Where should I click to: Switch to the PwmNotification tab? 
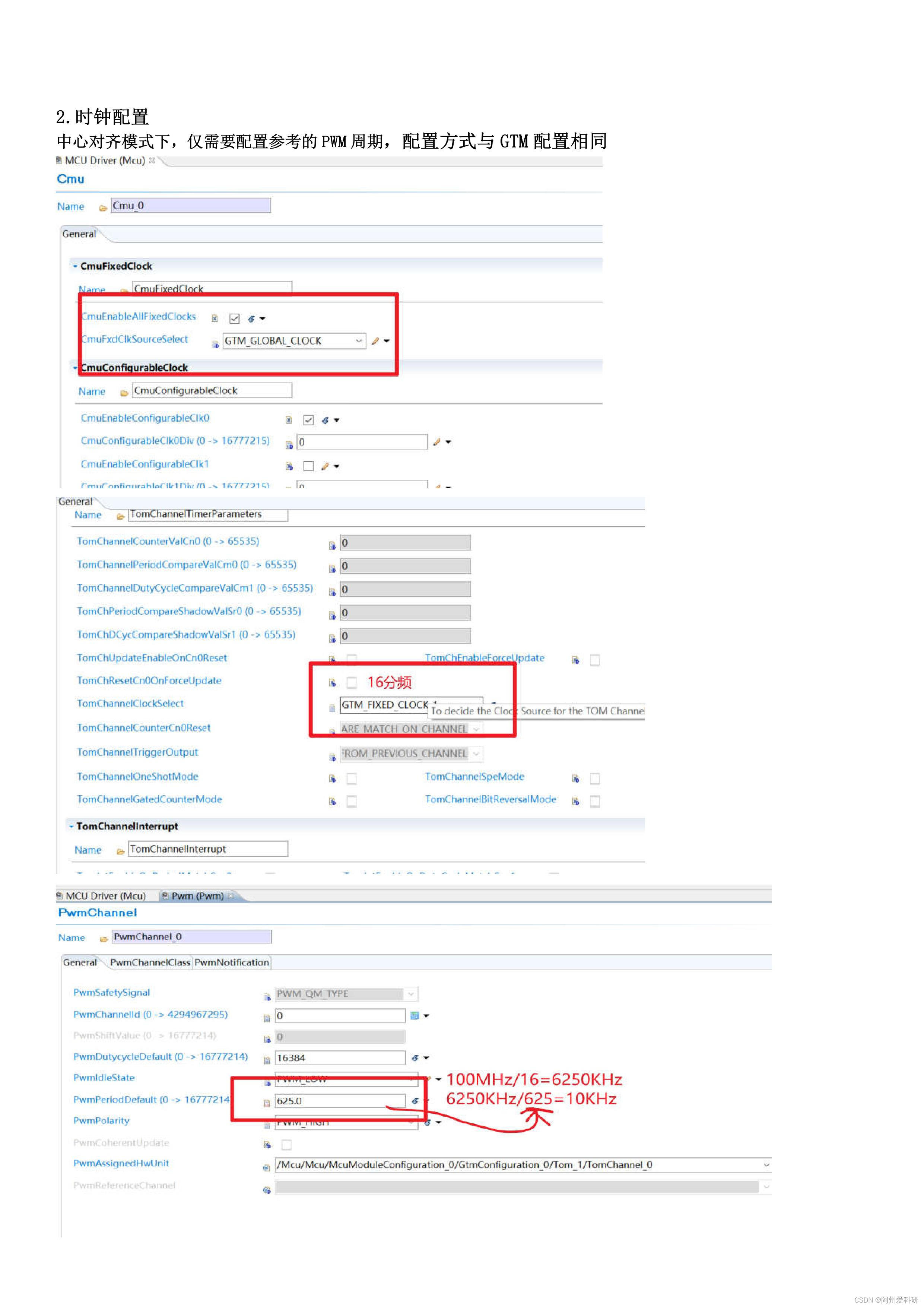point(232,962)
